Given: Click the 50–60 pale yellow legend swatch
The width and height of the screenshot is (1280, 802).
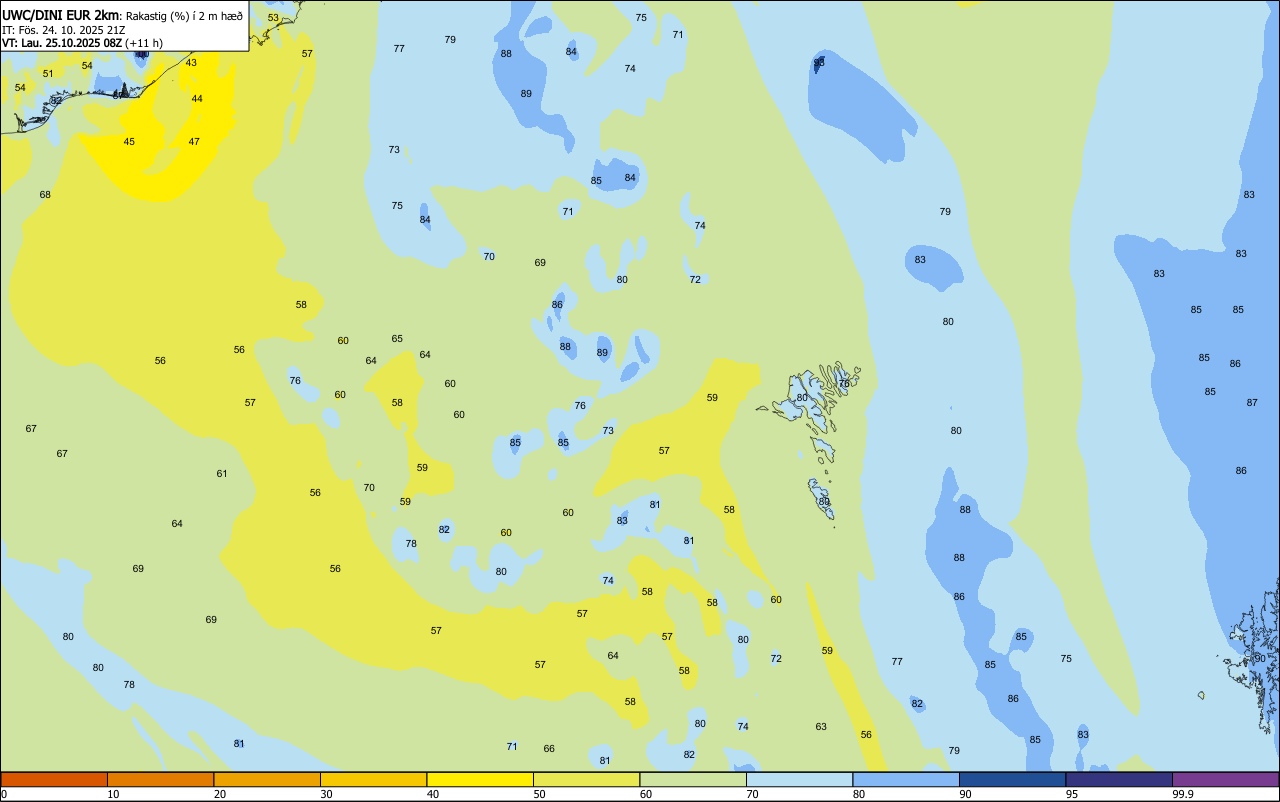Looking at the screenshot, I should (586, 779).
